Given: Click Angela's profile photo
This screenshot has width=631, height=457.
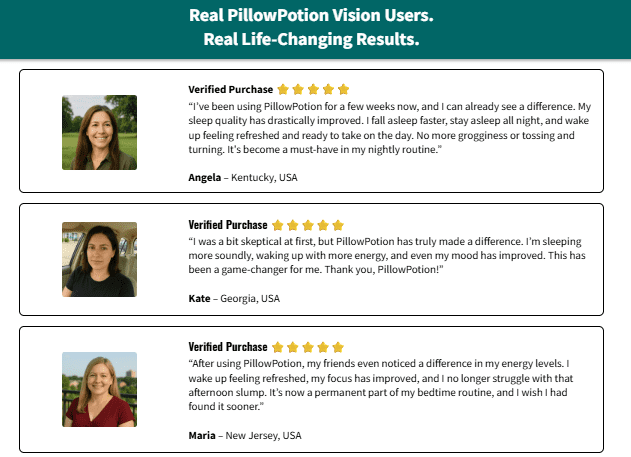Looking at the screenshot, I should click(x=99, y=132).
